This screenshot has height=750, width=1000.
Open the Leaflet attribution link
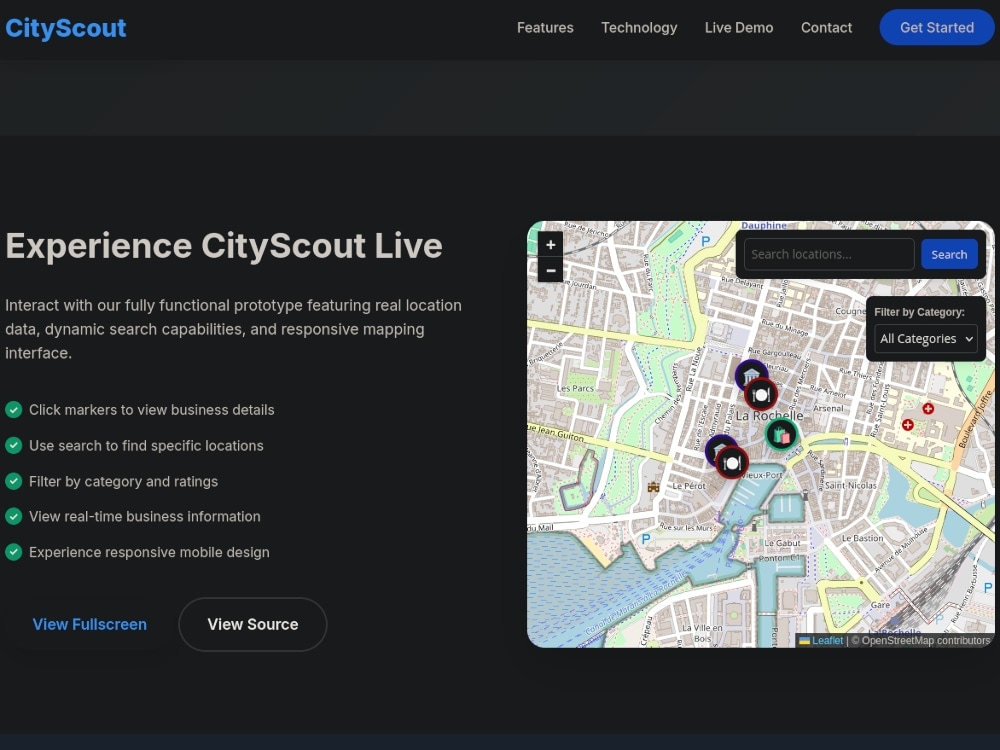pyautogui.click(x=827, y=640)
